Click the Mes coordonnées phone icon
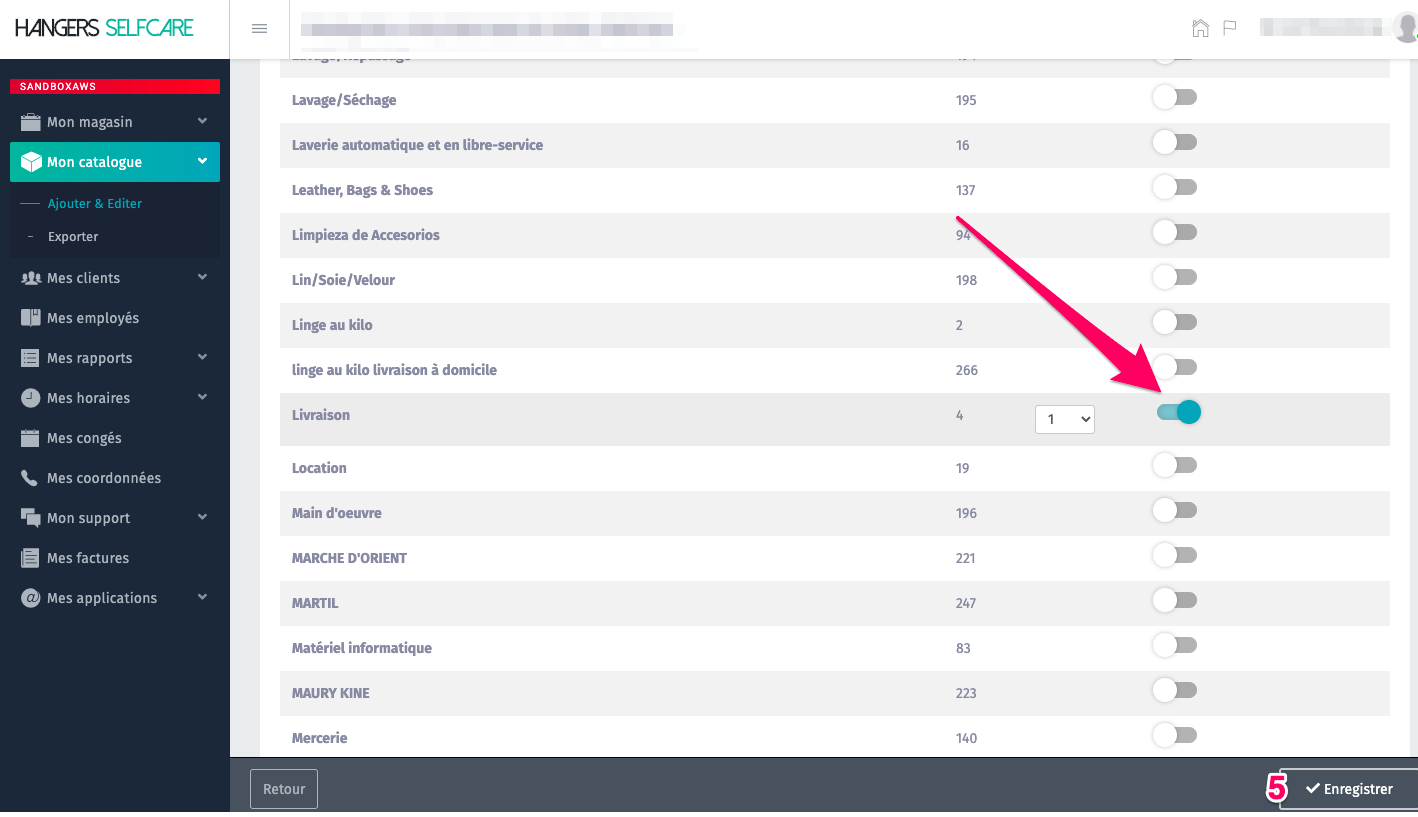 pyautogui.click(x=30, y=478)
